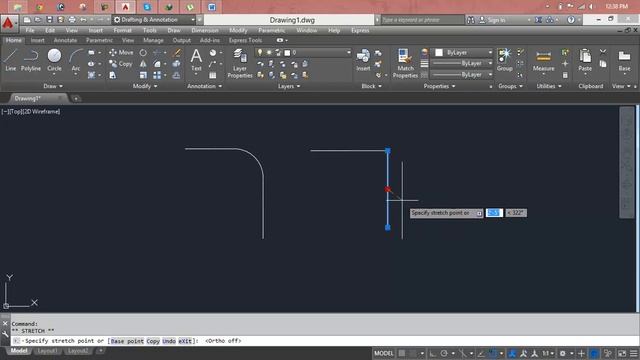This screenshot has width=640, height=360.
Task: Click the Customization menu icon in status bar
Action: pos(634,353)
